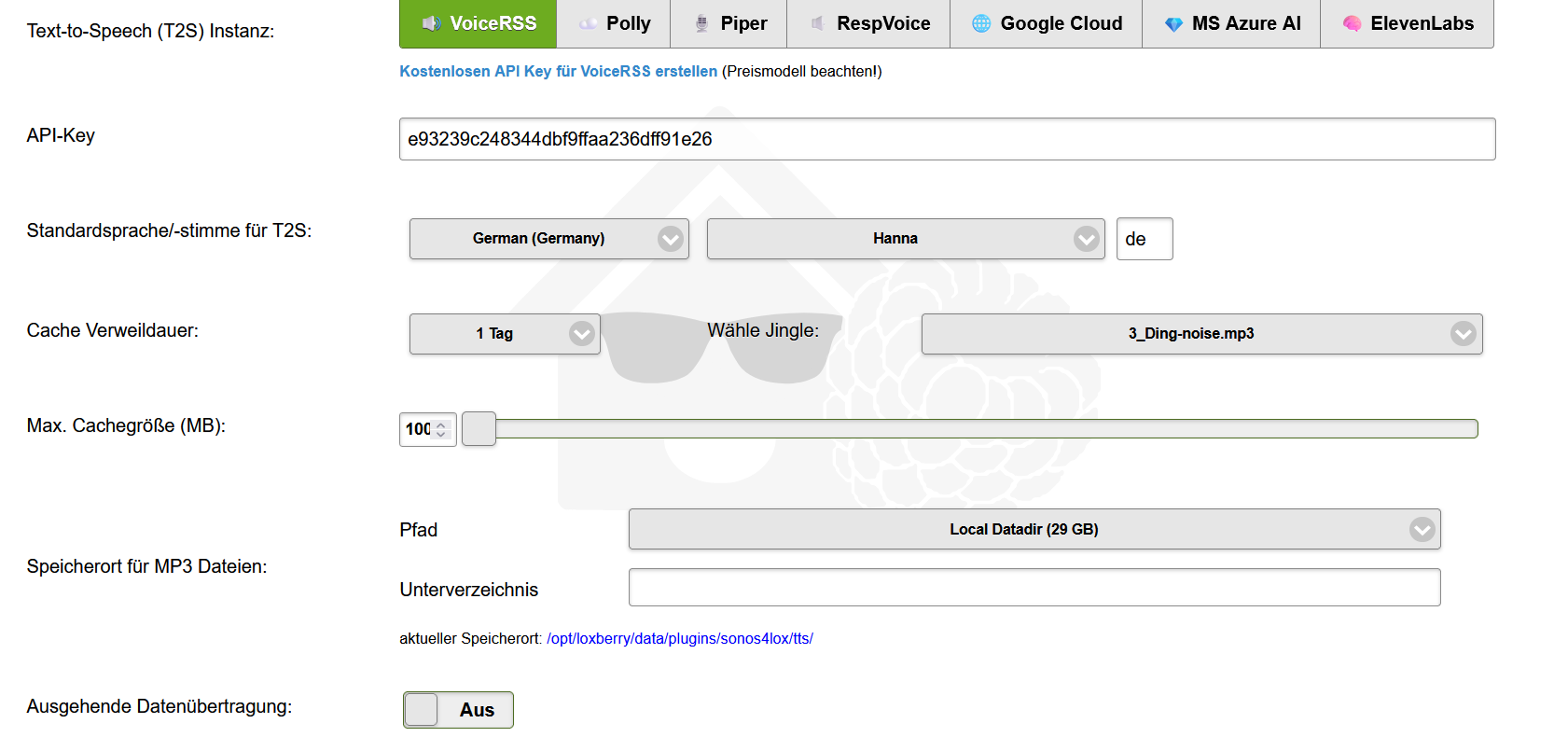Toggle the Ausgehende Datenübertragung switch

458,710
